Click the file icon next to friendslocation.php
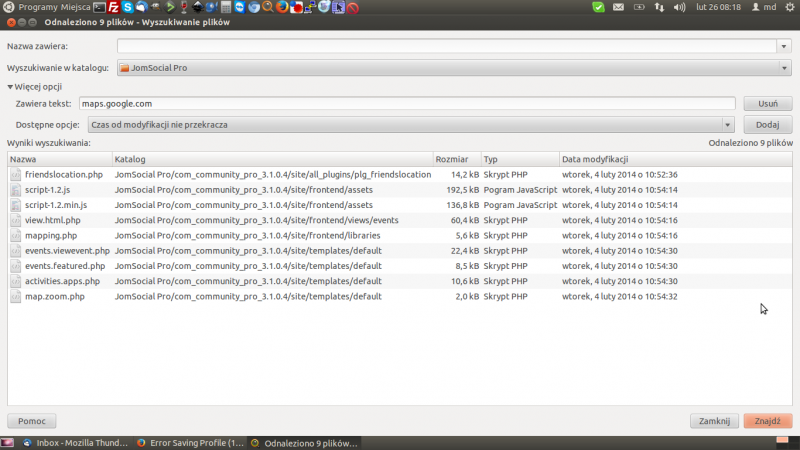 [x=16, y=174]
